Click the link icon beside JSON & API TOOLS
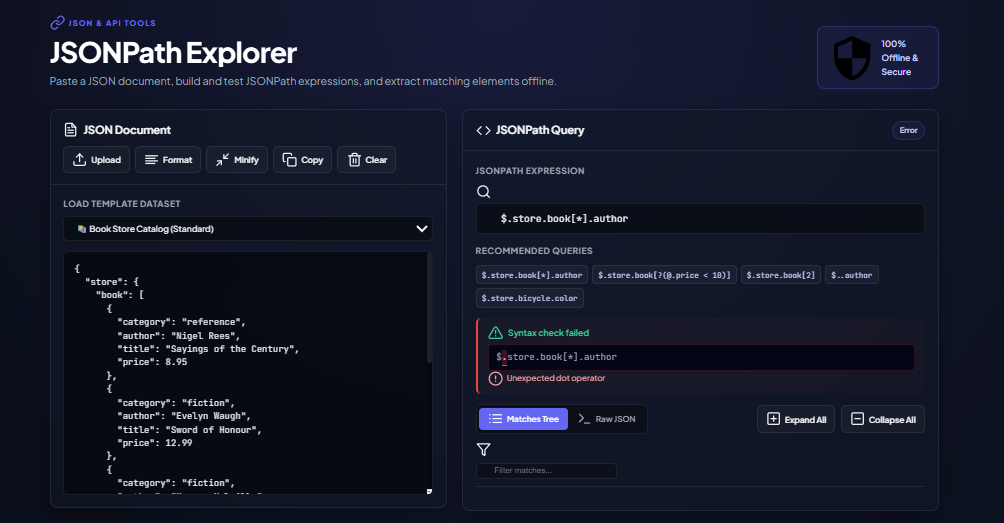 coord(57,23)
